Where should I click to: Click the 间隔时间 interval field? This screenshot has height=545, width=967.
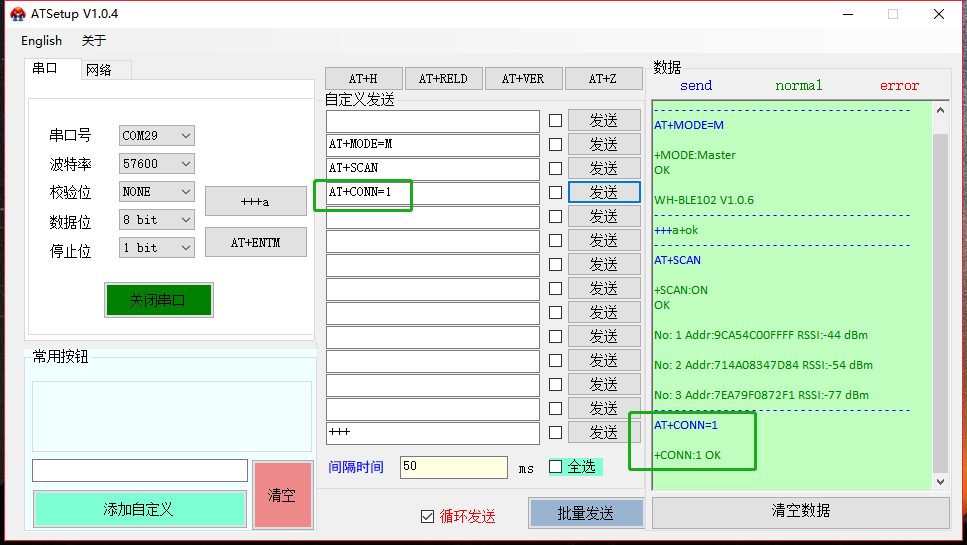coord(453,467)
